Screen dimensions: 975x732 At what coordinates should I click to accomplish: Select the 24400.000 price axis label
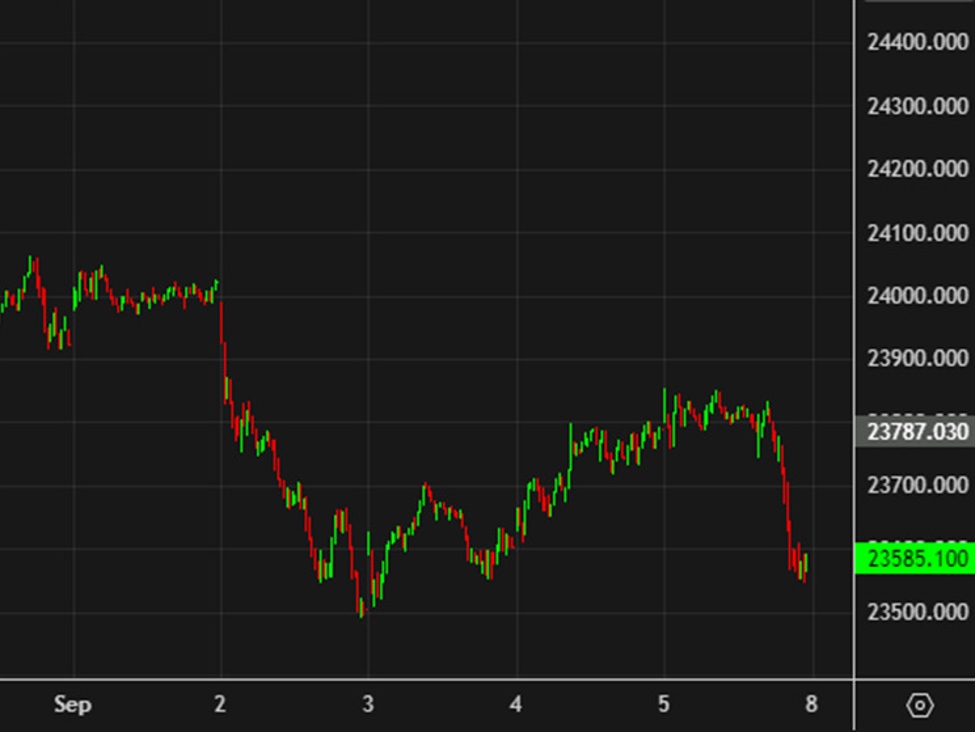tap(917, 42)
